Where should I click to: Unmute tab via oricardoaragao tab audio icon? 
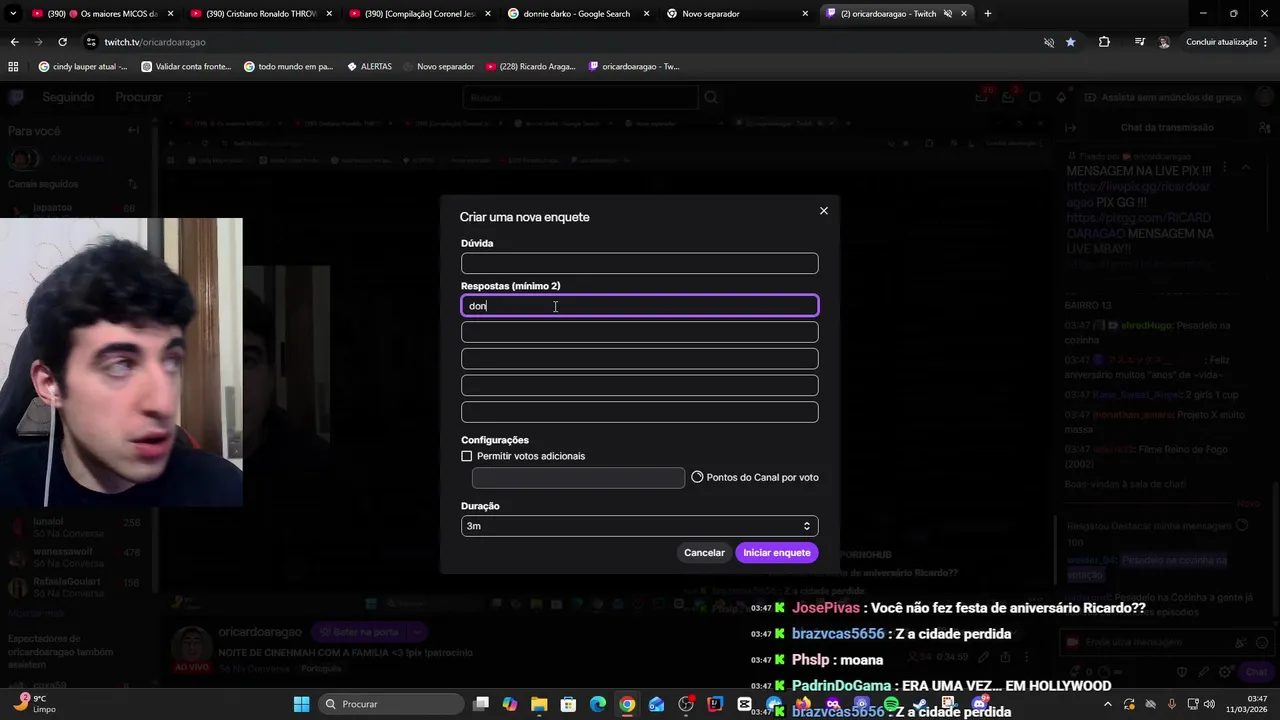click(x=948, y=14)
